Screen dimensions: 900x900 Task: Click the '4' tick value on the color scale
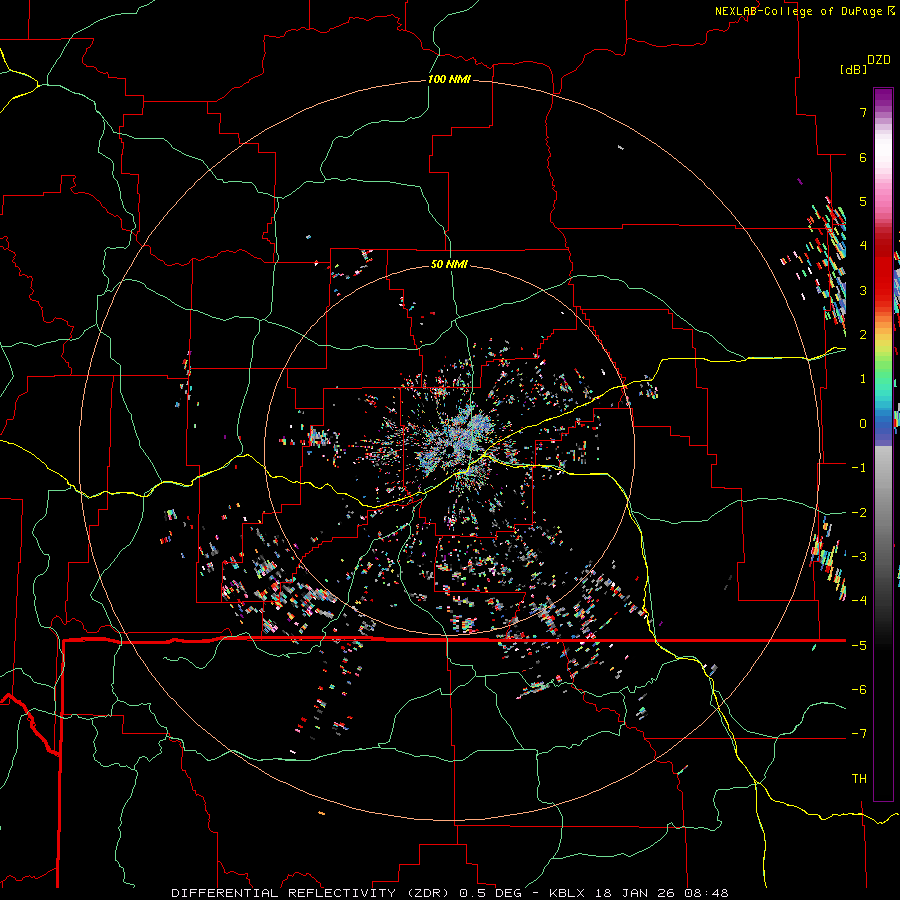point(863,246)
